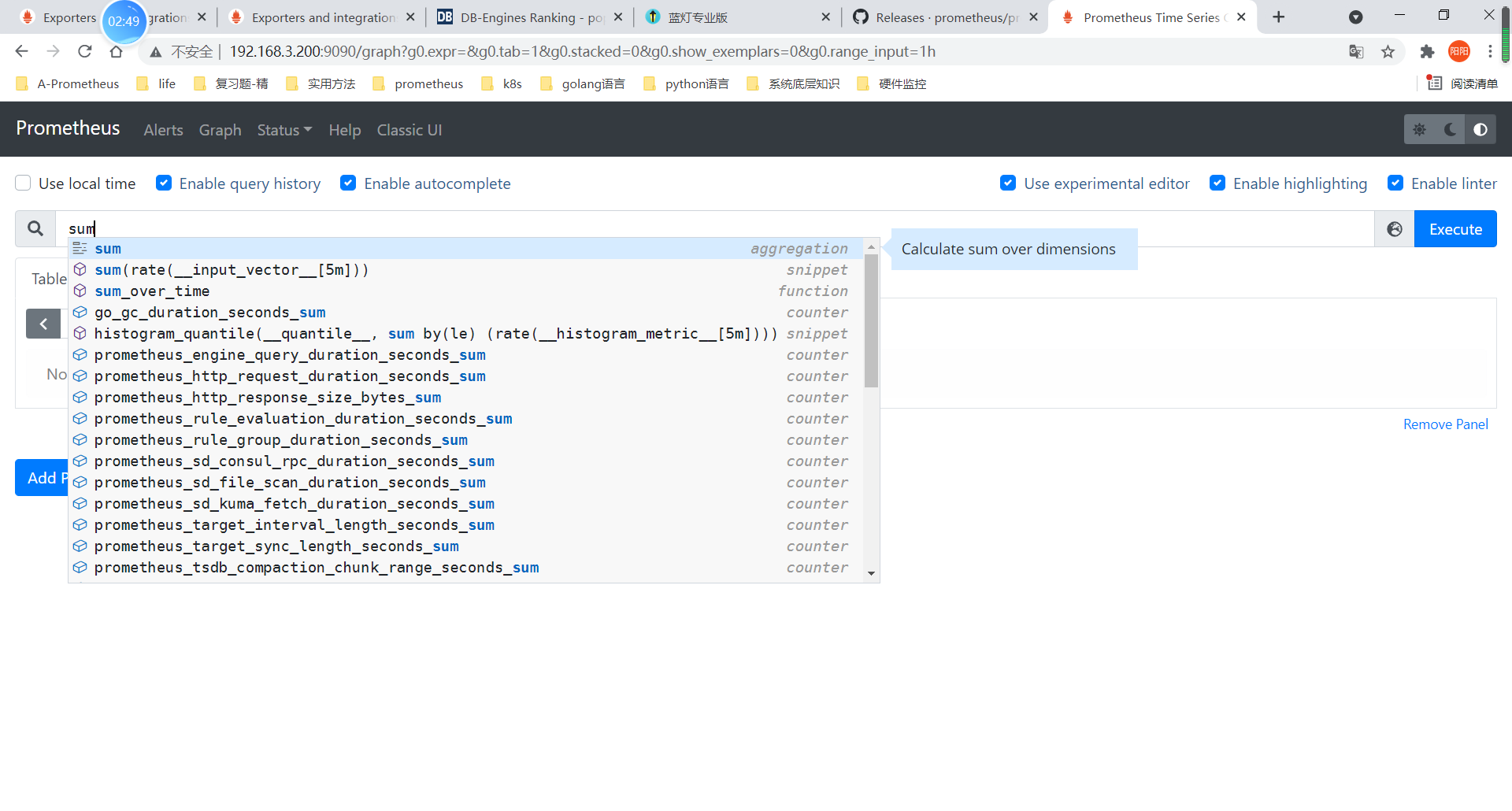The height and width of the screenshot is (811, 1512).
Task: Open the A-Prometheus bookmark folder
Action: pos(68,83)
